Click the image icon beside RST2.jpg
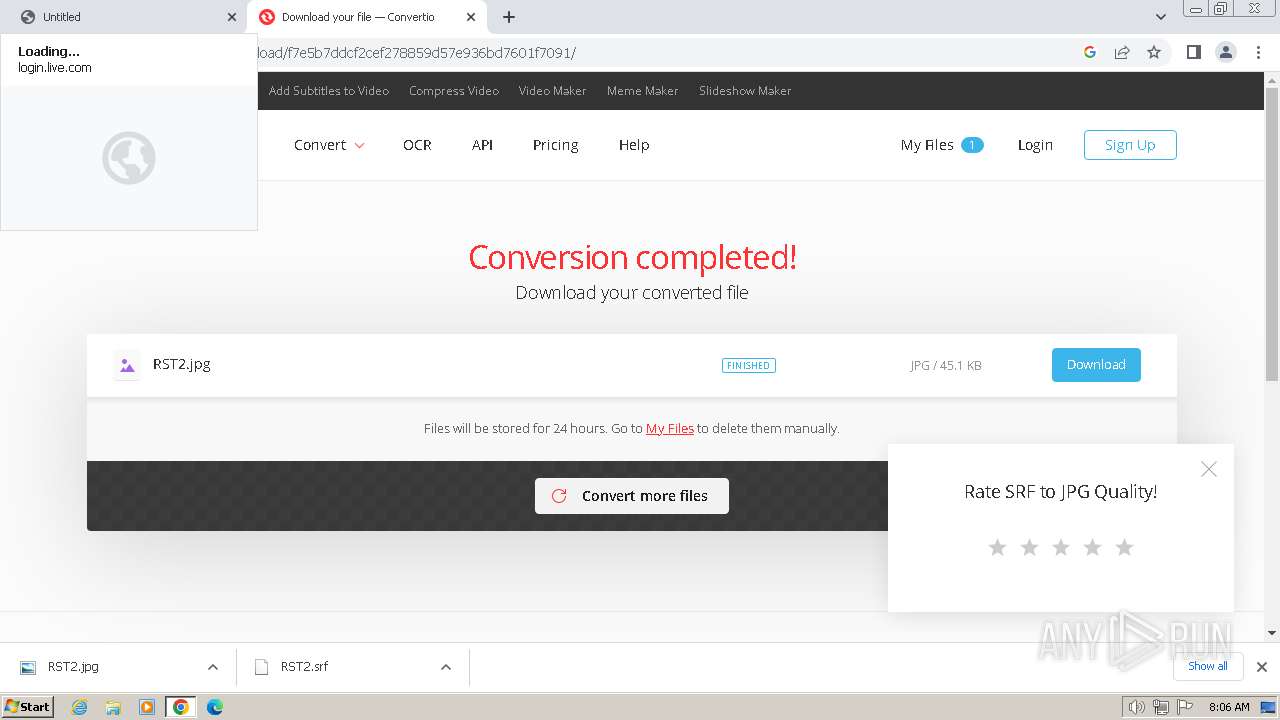 click(x=127, y=365)
